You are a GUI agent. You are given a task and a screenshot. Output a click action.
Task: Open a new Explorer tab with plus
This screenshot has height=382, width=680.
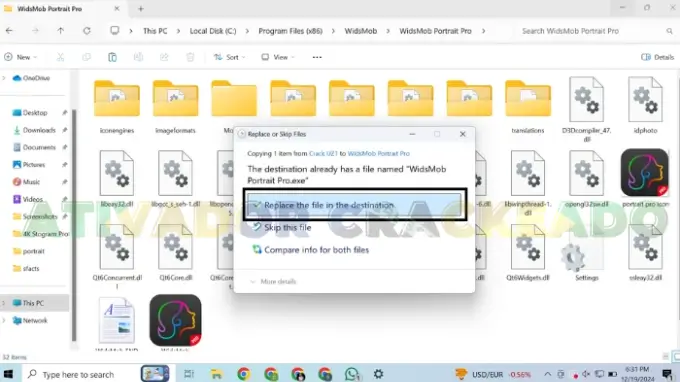click(x=141, y=9)
